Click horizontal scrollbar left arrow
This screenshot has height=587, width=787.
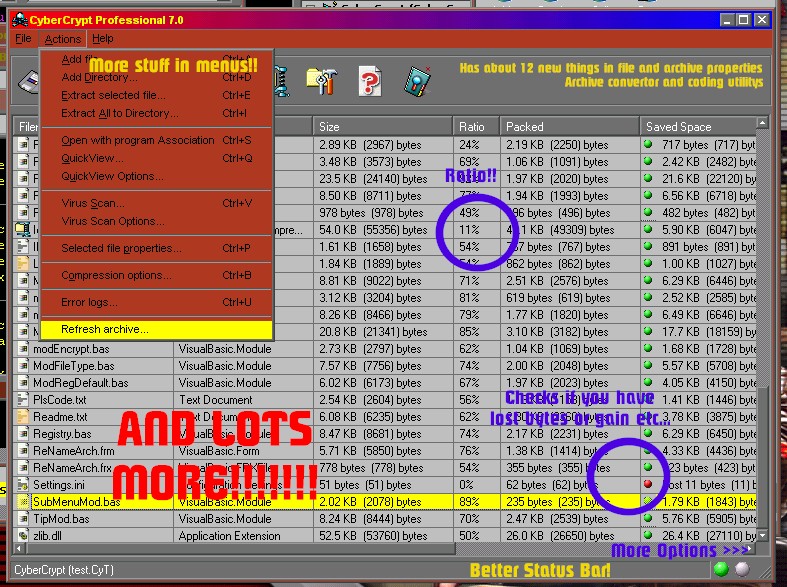20,548
